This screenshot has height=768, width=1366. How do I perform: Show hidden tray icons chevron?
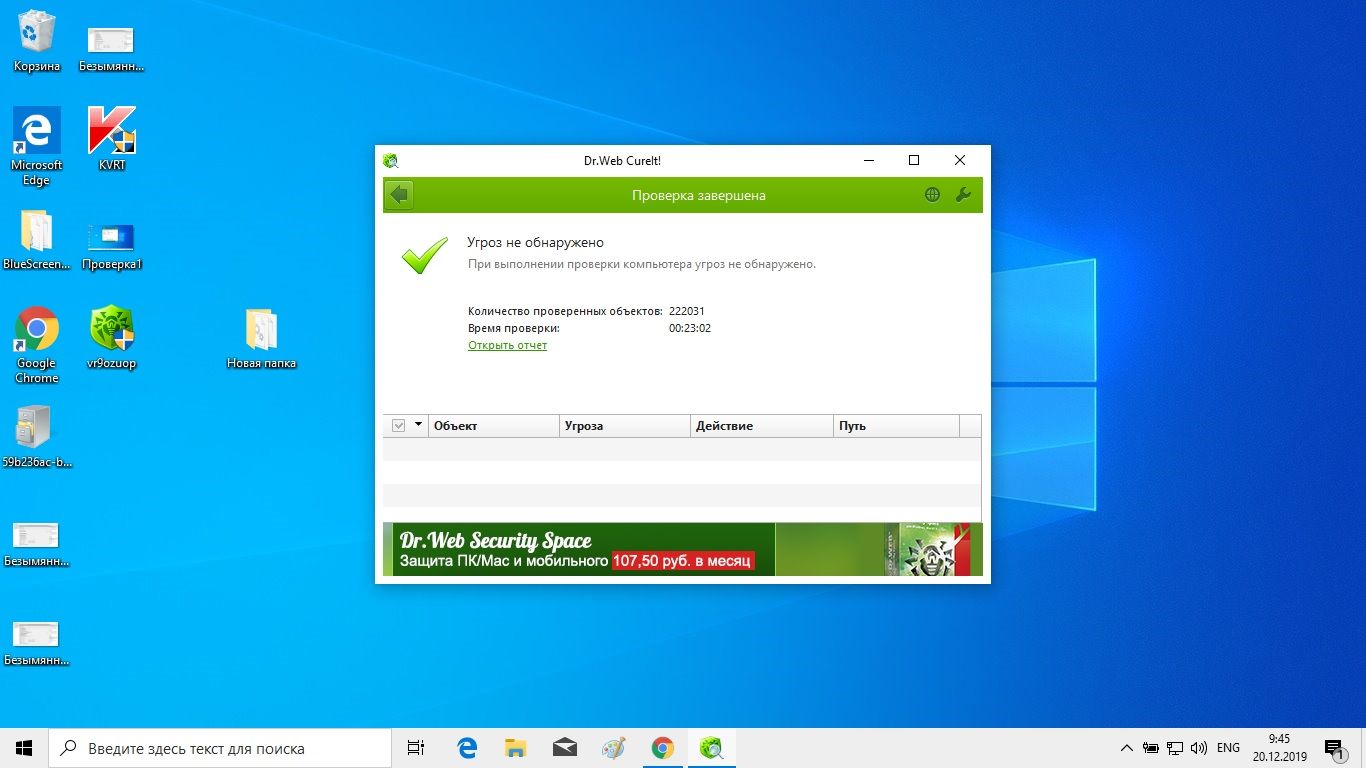click(1127, 748)
